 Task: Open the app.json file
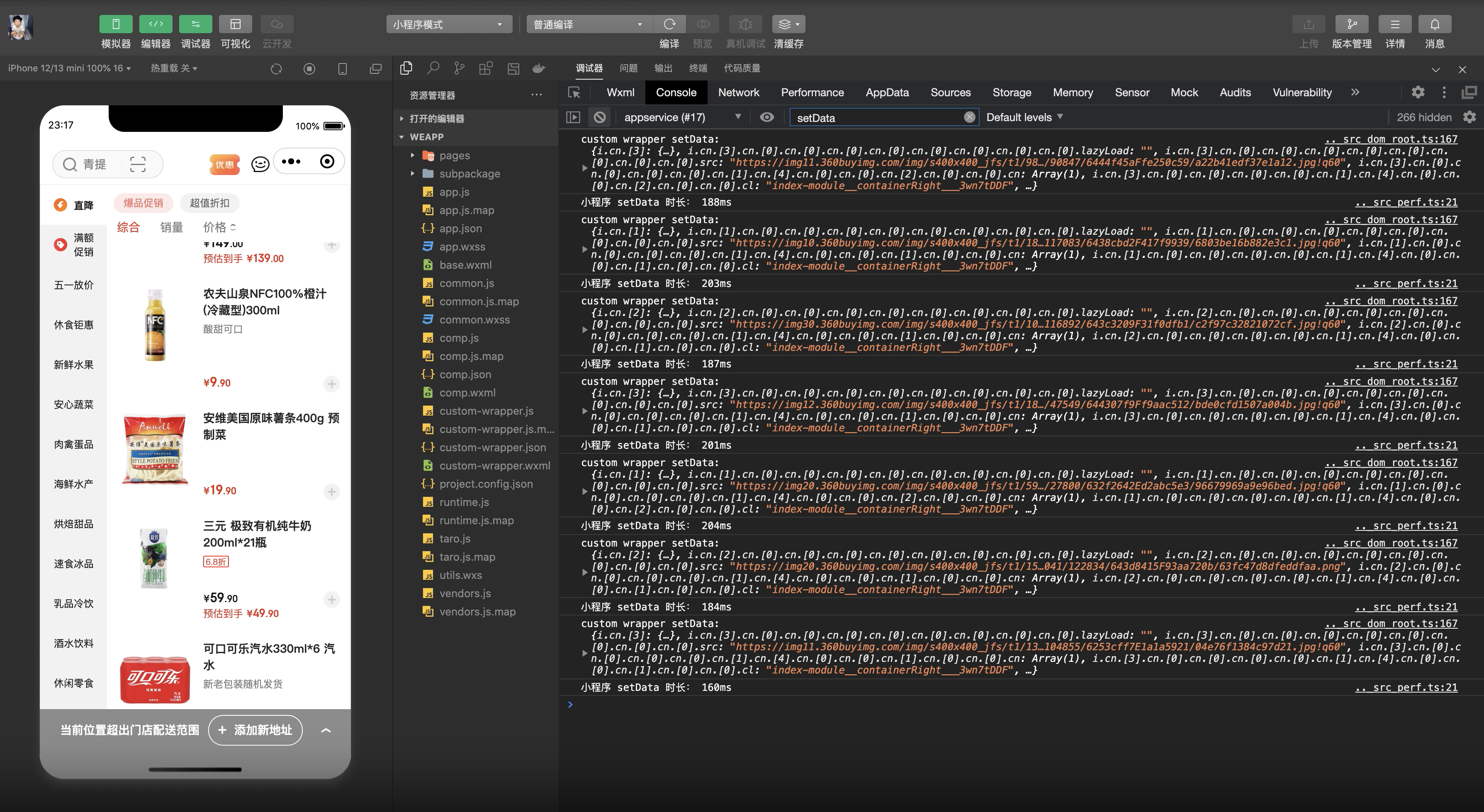click(x=460, y=229)
